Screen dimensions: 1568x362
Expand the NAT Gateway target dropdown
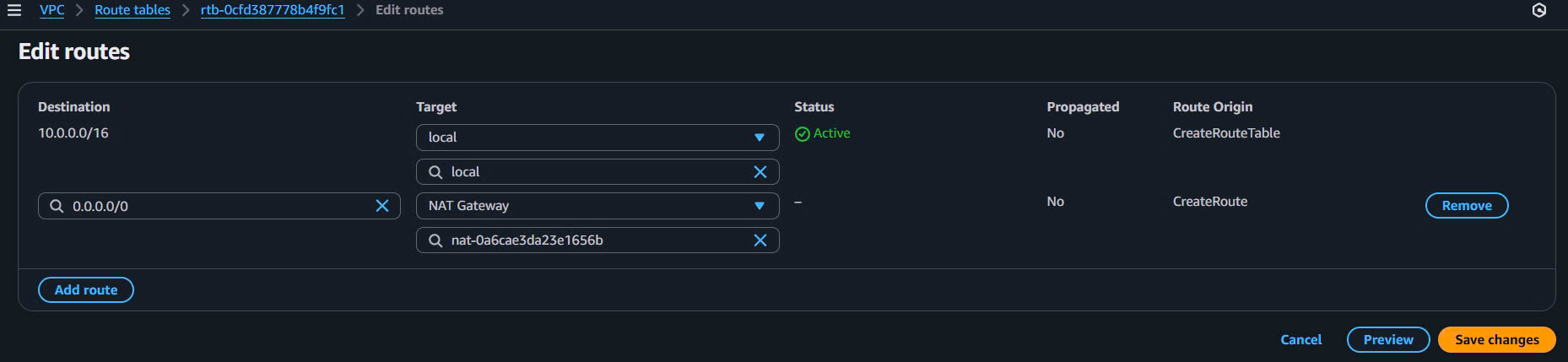point(759,206)
